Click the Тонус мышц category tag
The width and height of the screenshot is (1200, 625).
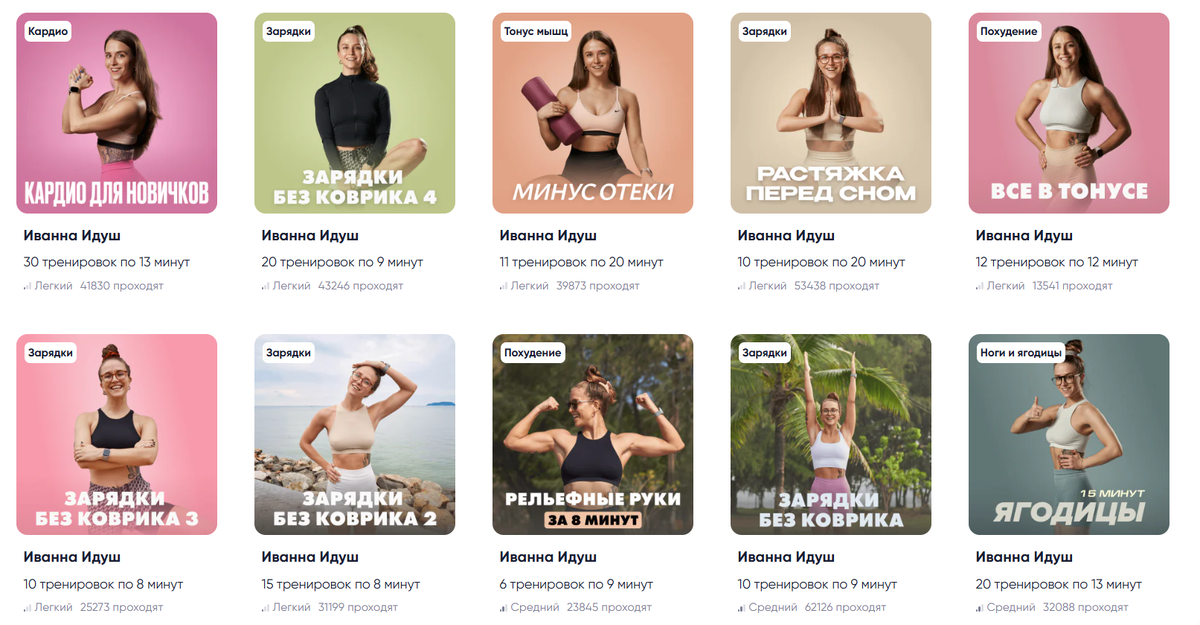click(535, 31)
